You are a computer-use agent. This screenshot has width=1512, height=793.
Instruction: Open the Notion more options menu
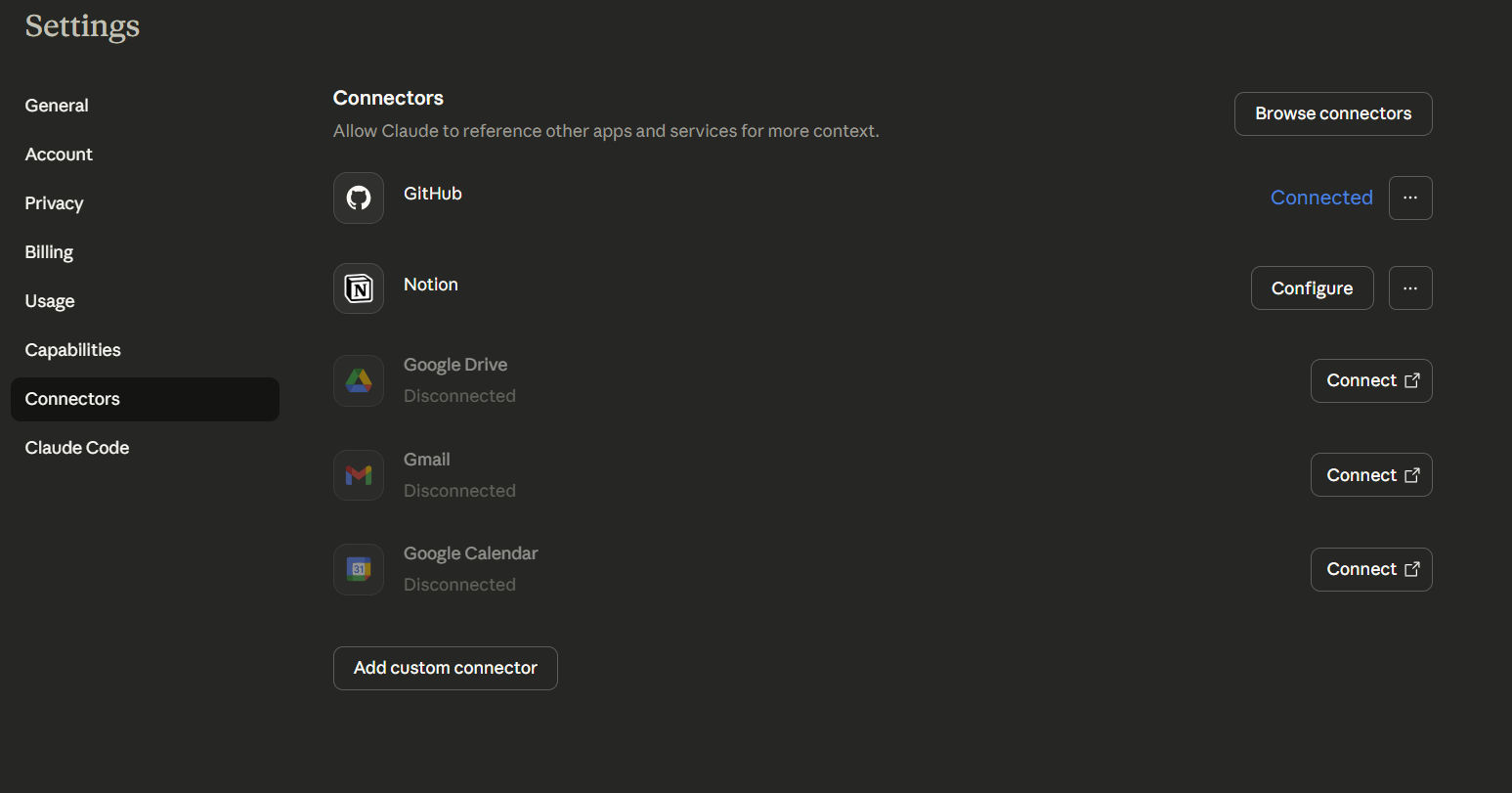pos(1410,288)
